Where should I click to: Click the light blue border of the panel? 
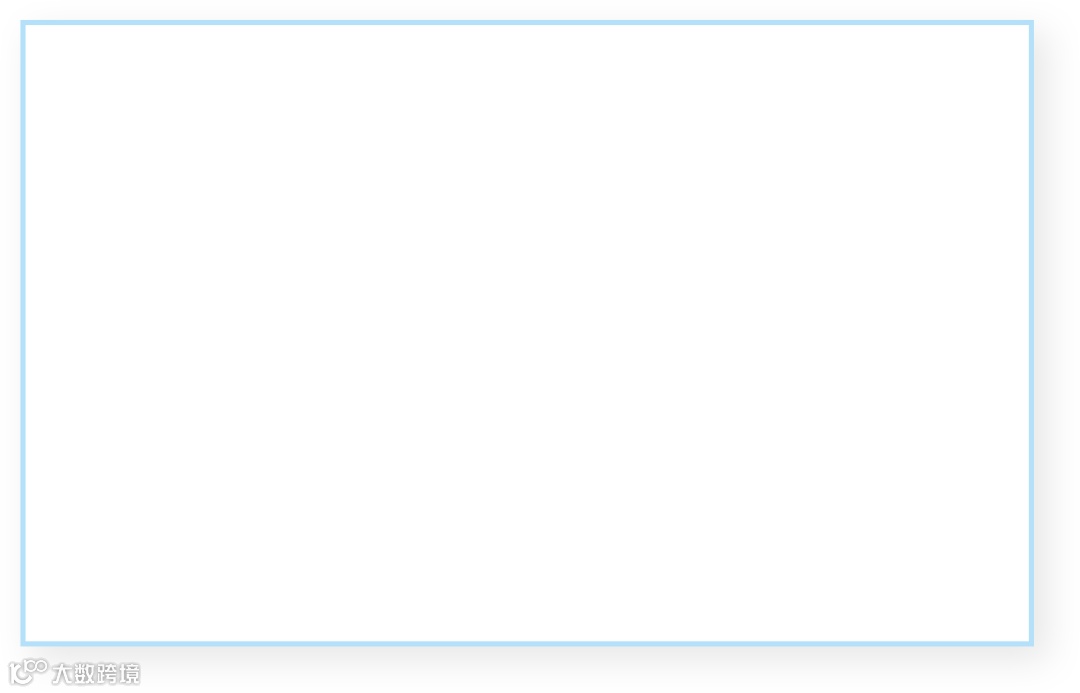pos(527,23)
